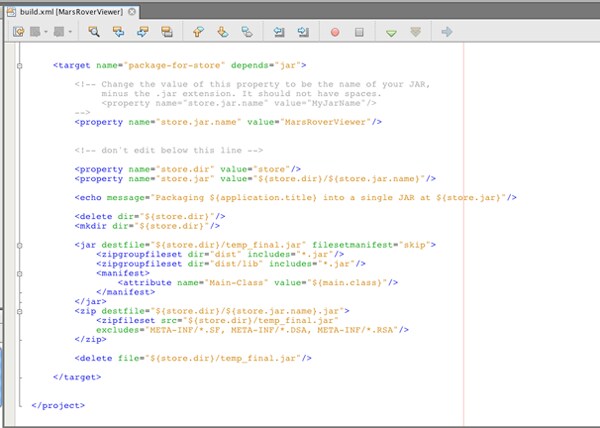Click the gray right arrow toolbar button

(x=447, y=32)
